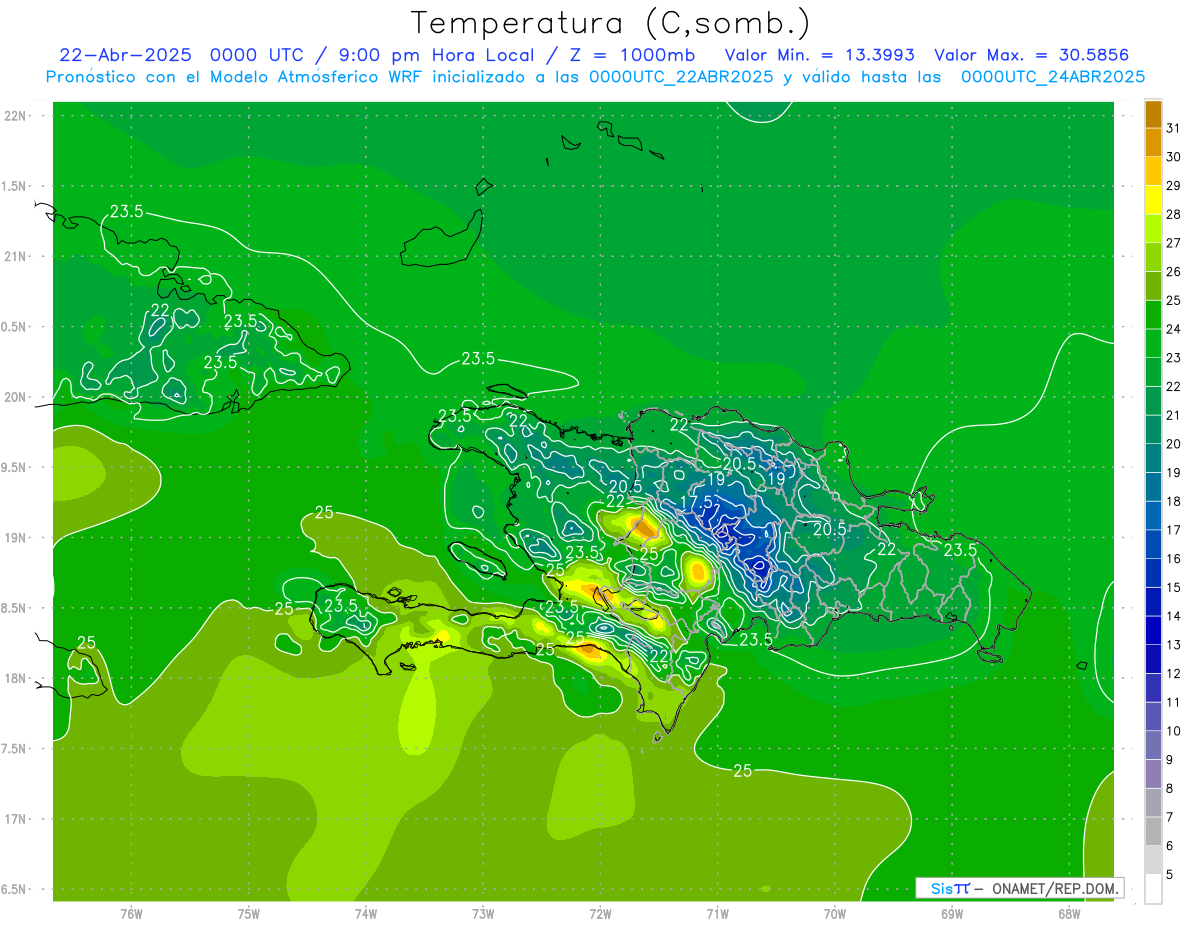The width and height of the screenshot is (1200, 927).
Task: Click the '21N' latitude axis label
Action: (x=15, y=256)
